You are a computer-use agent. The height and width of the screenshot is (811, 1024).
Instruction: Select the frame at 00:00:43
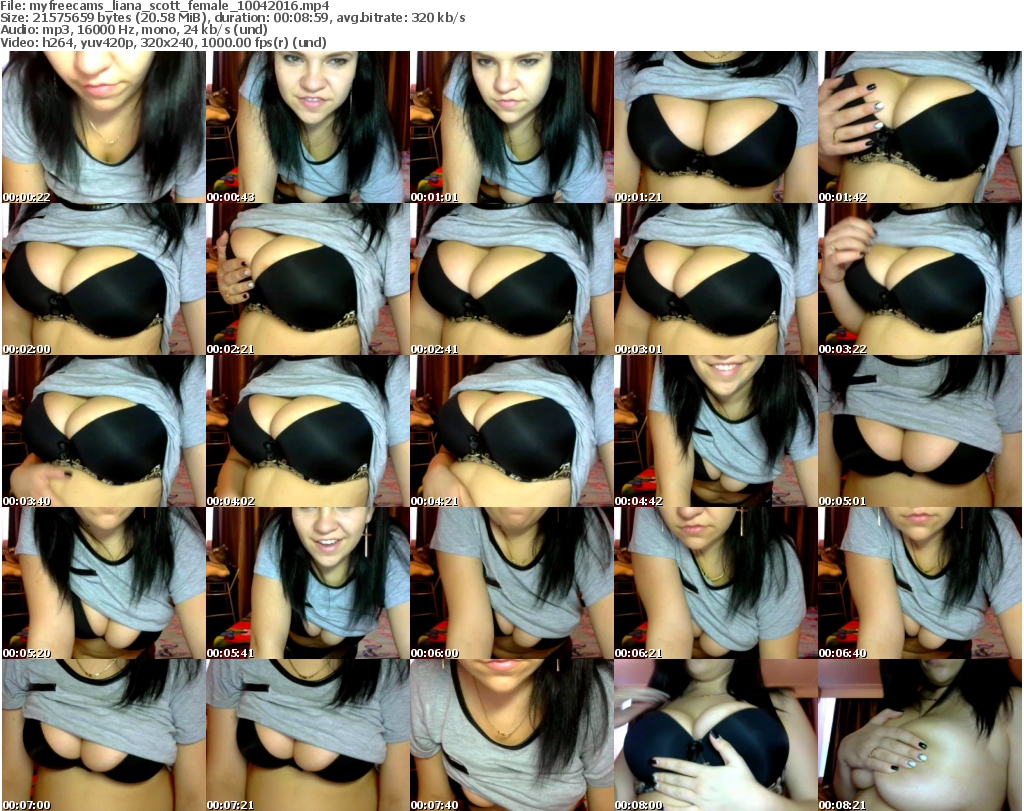click(x=308, y=127)
